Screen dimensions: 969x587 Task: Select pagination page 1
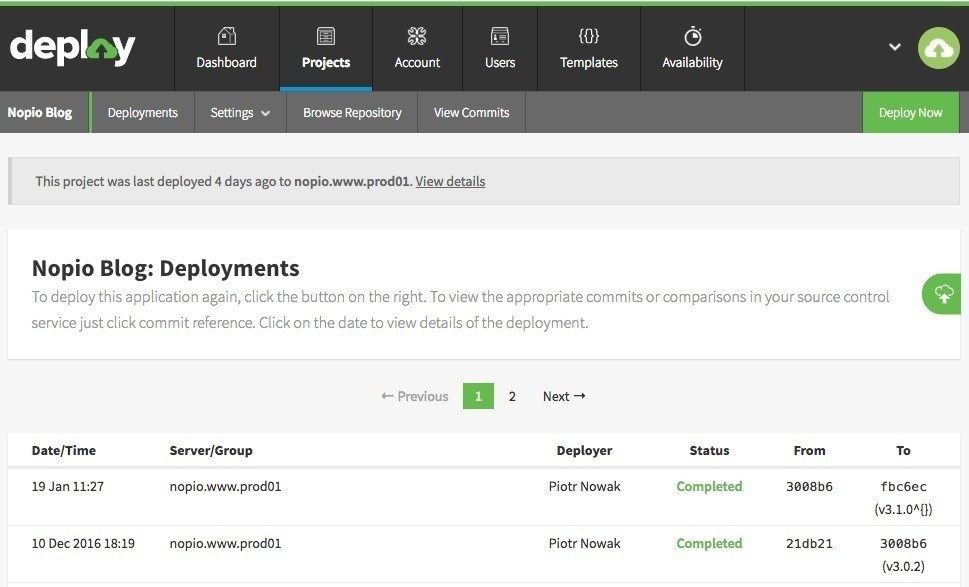click(478, 396)
